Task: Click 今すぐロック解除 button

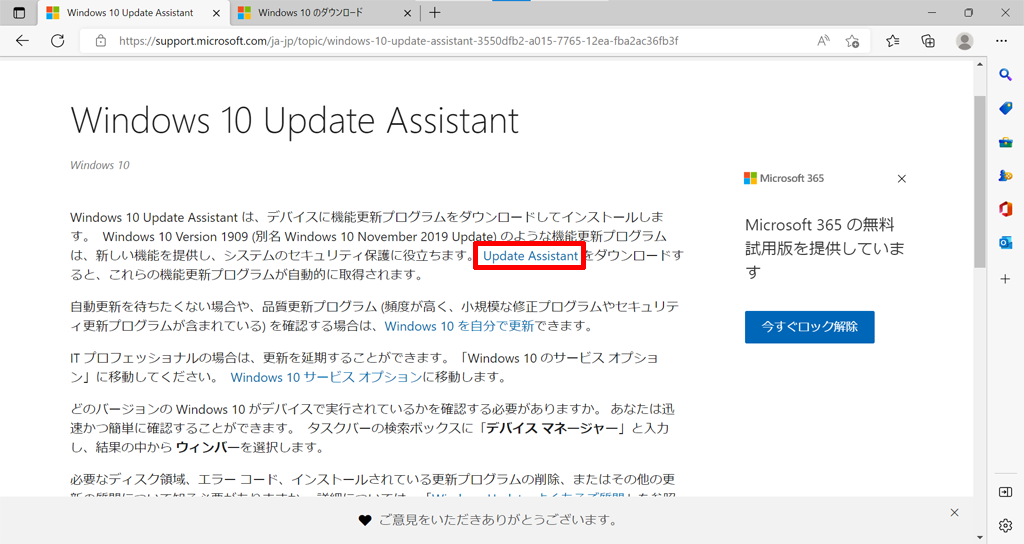Action: tap(809, 327)
